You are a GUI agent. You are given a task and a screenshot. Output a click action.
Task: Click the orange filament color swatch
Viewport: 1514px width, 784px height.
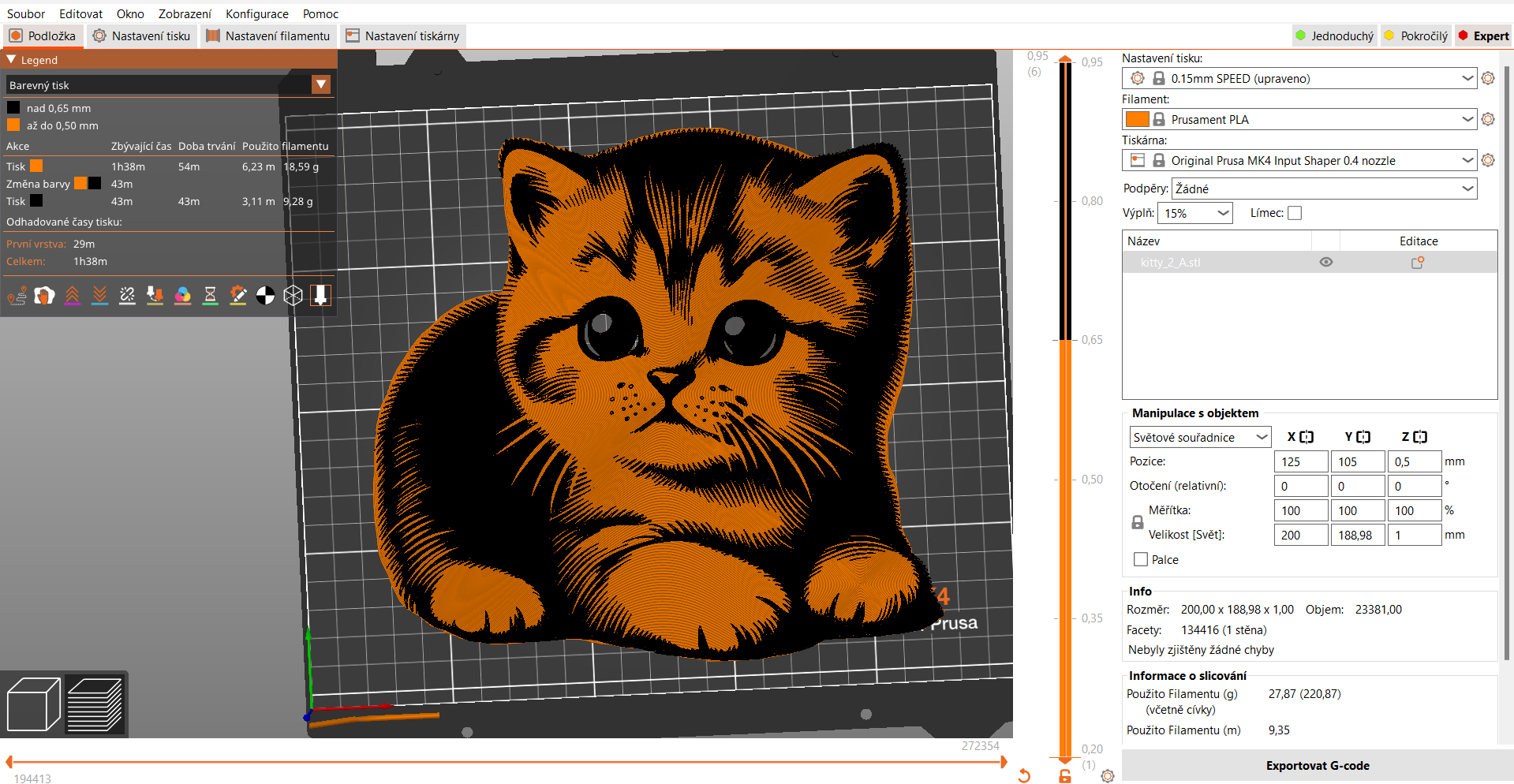(x=1137, y=119)
